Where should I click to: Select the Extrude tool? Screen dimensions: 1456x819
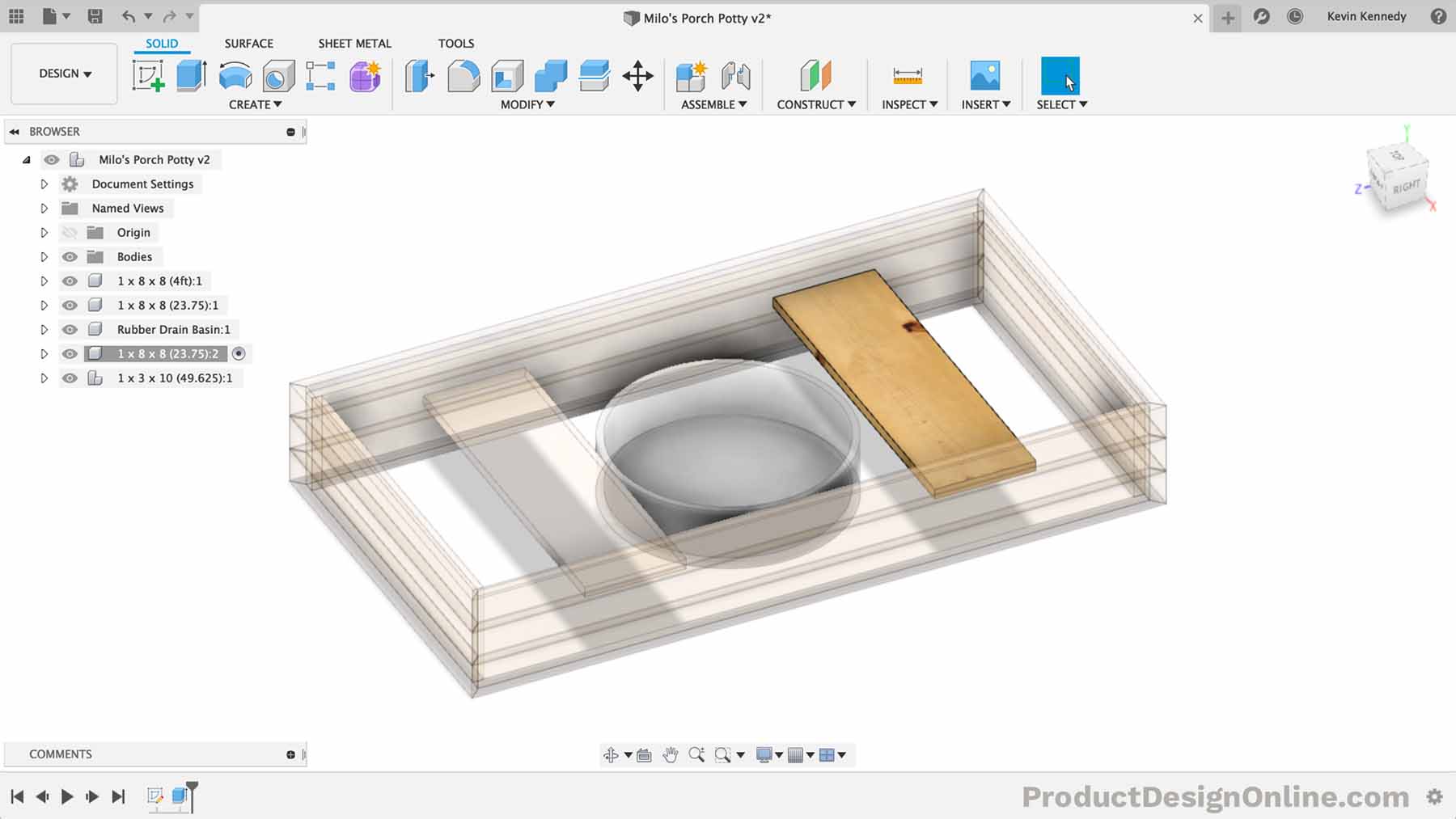190,75
